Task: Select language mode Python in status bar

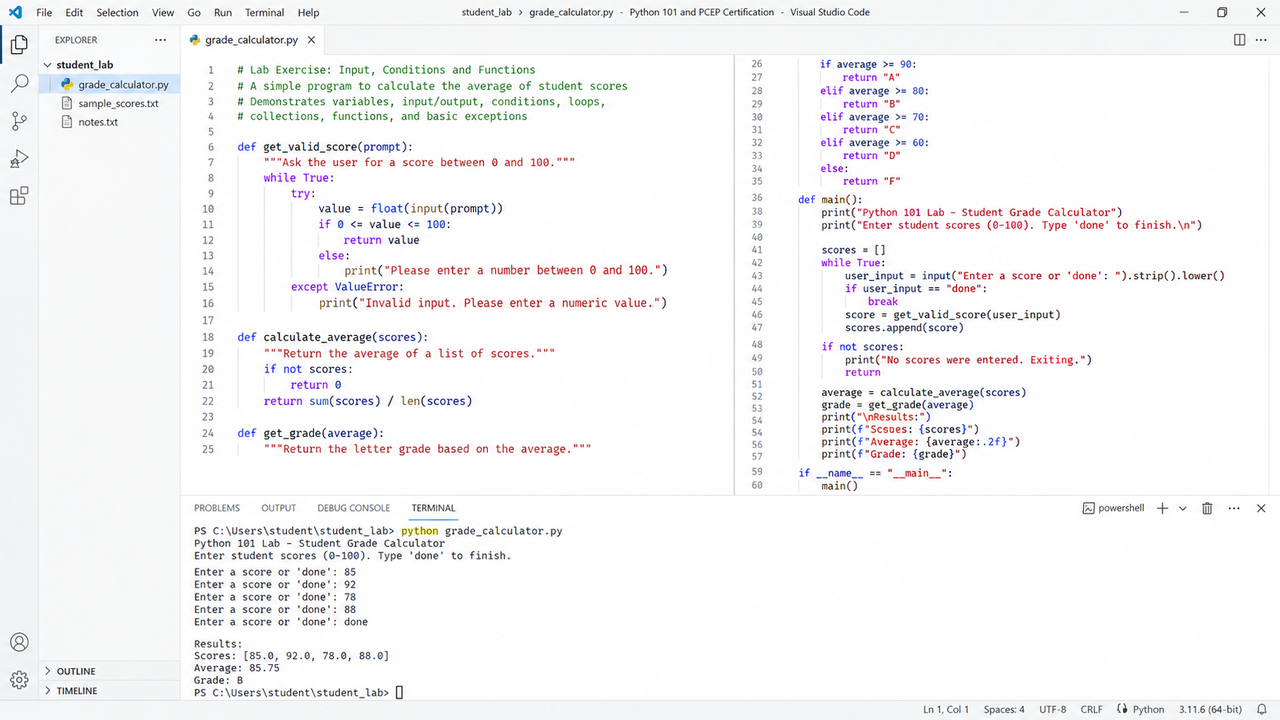Action: click(1141, 709)
